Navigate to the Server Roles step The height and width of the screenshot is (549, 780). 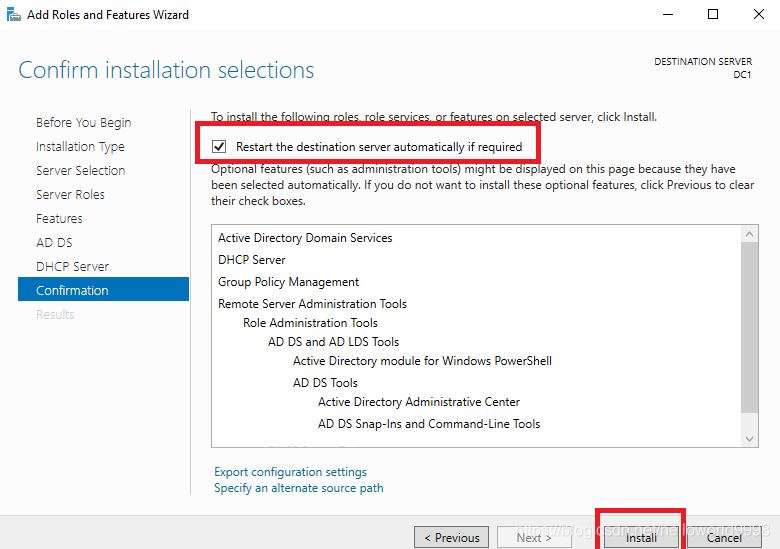[x=70, y=194]
